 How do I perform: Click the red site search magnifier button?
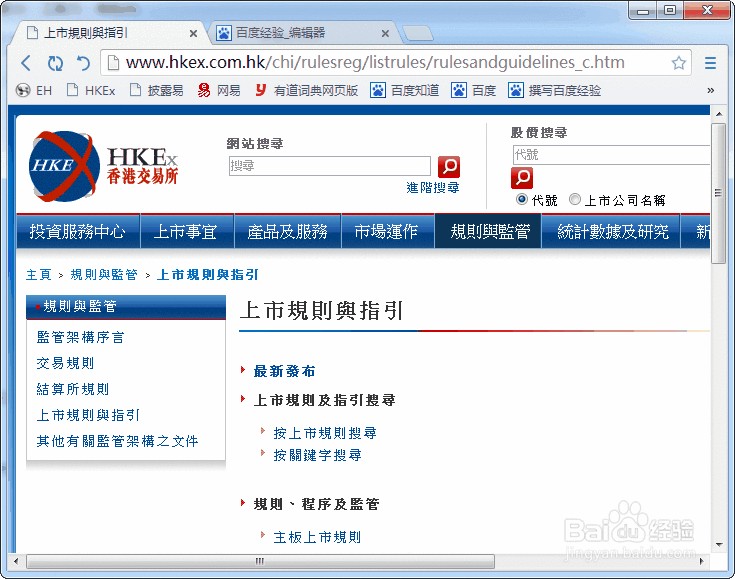(x=449, y=167)
